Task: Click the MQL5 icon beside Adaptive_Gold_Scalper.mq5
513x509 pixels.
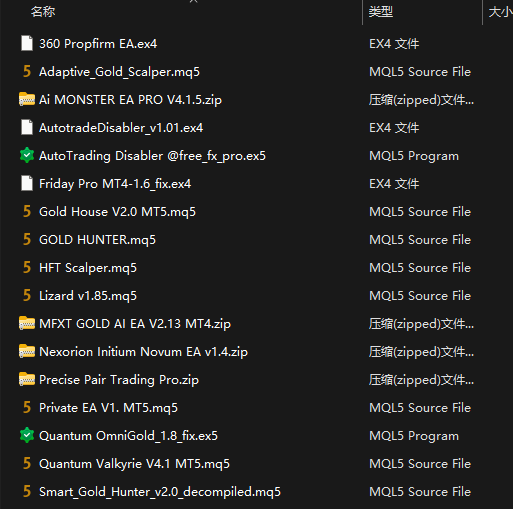Action: pyautogui.click(x=27, y=71)
